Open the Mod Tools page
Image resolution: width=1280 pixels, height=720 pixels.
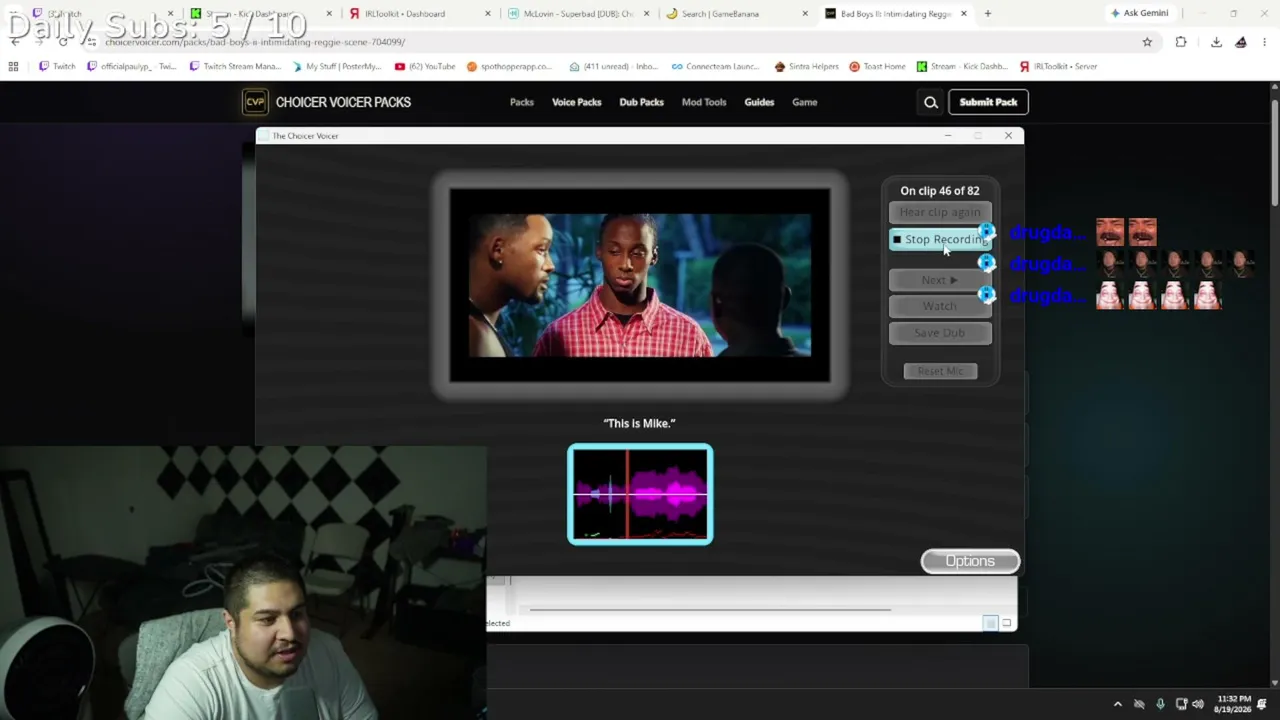704,102
